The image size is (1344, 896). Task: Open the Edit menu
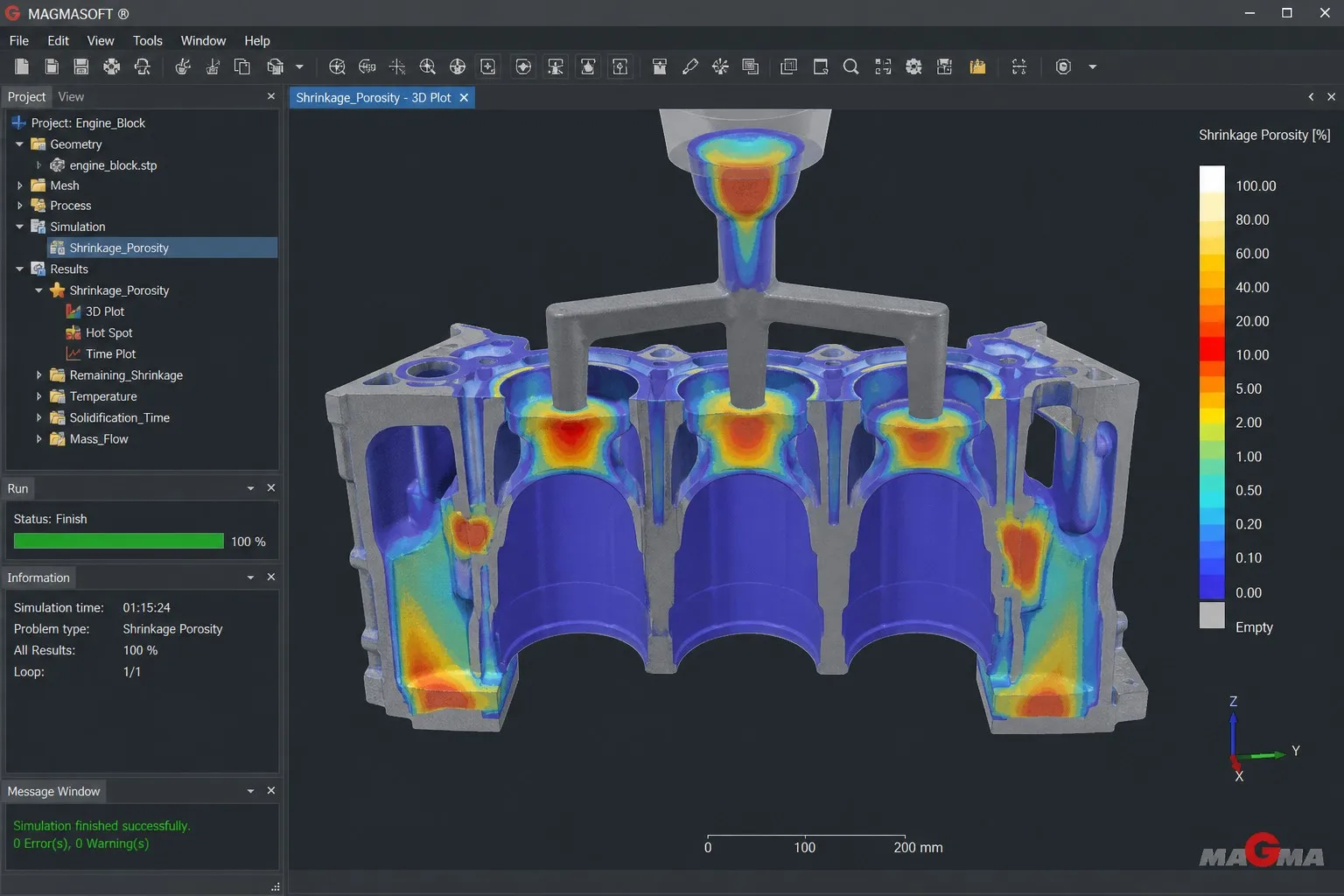[x=58, y=40]
